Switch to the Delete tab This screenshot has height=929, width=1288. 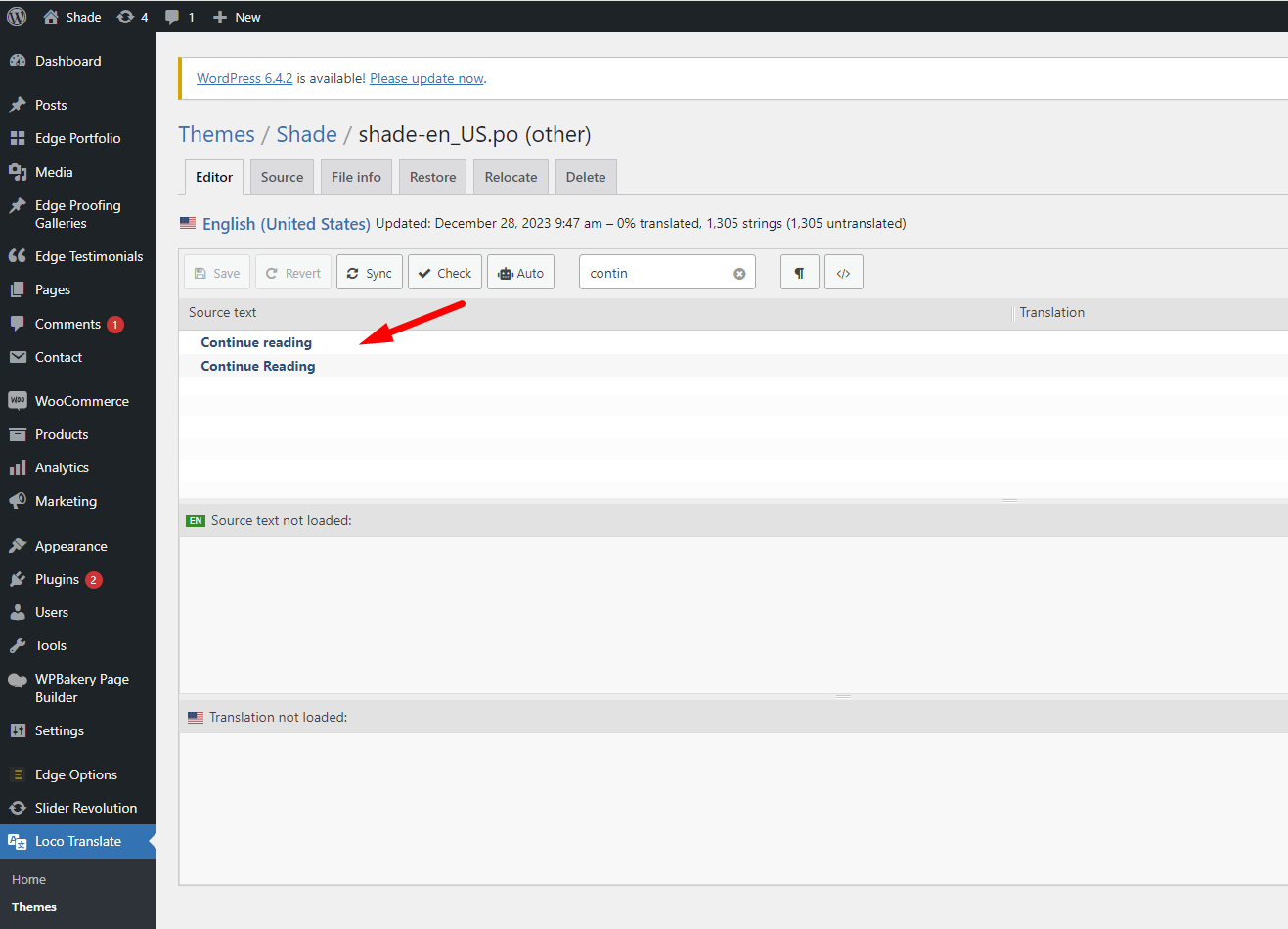[586, 177]
